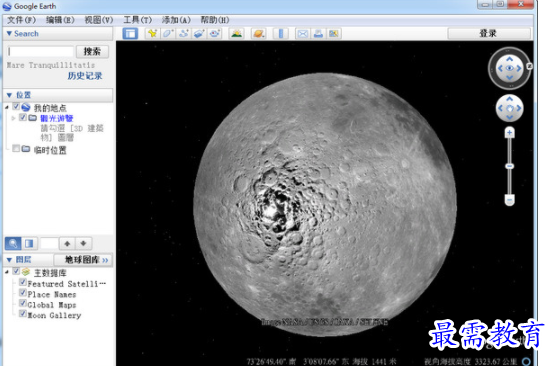Move selected place down with down arrow
Image resolution: width=553 pixels, height=366 pixels.
[x=83, y=243]
